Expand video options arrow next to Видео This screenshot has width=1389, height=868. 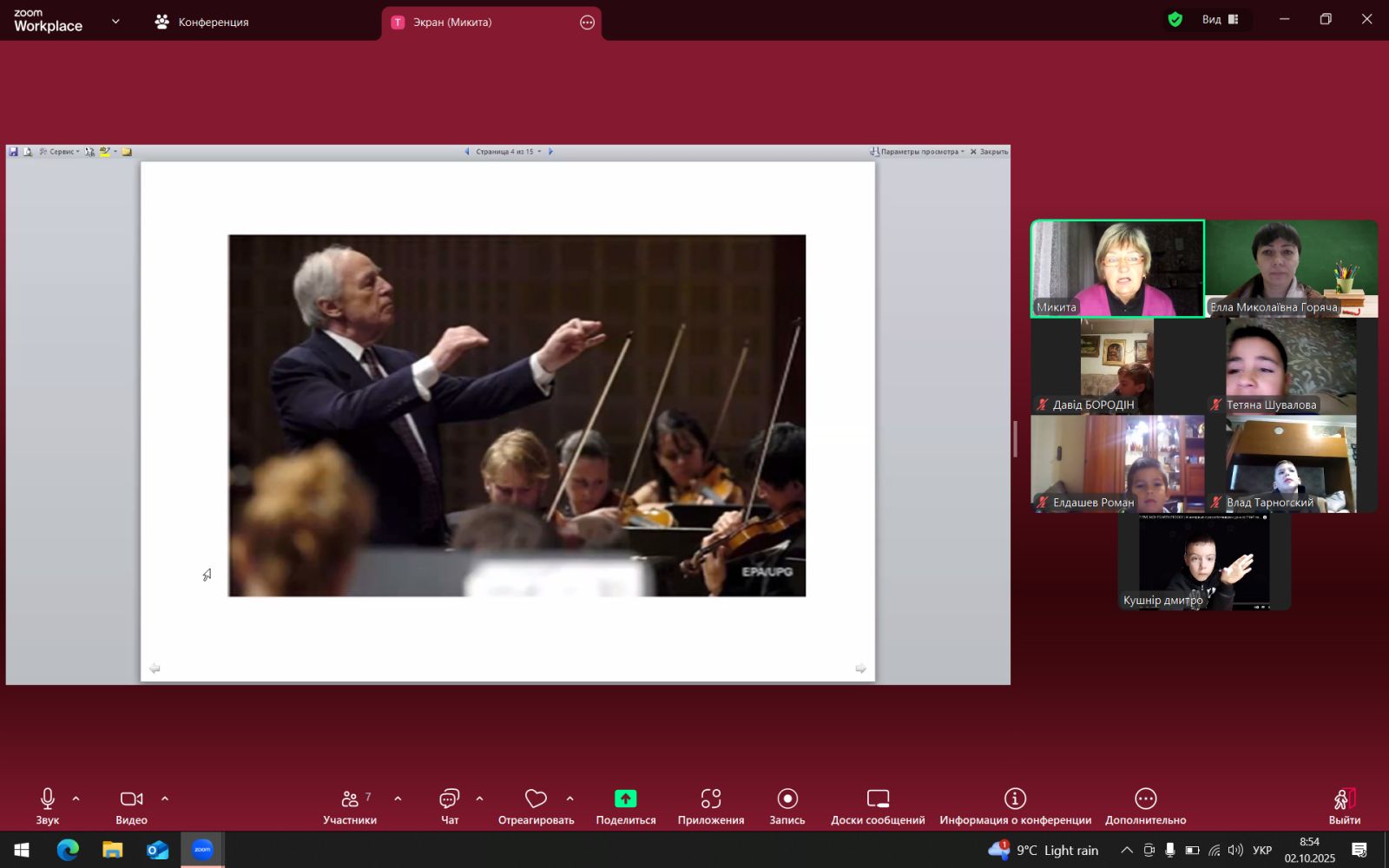pos(165,799)
